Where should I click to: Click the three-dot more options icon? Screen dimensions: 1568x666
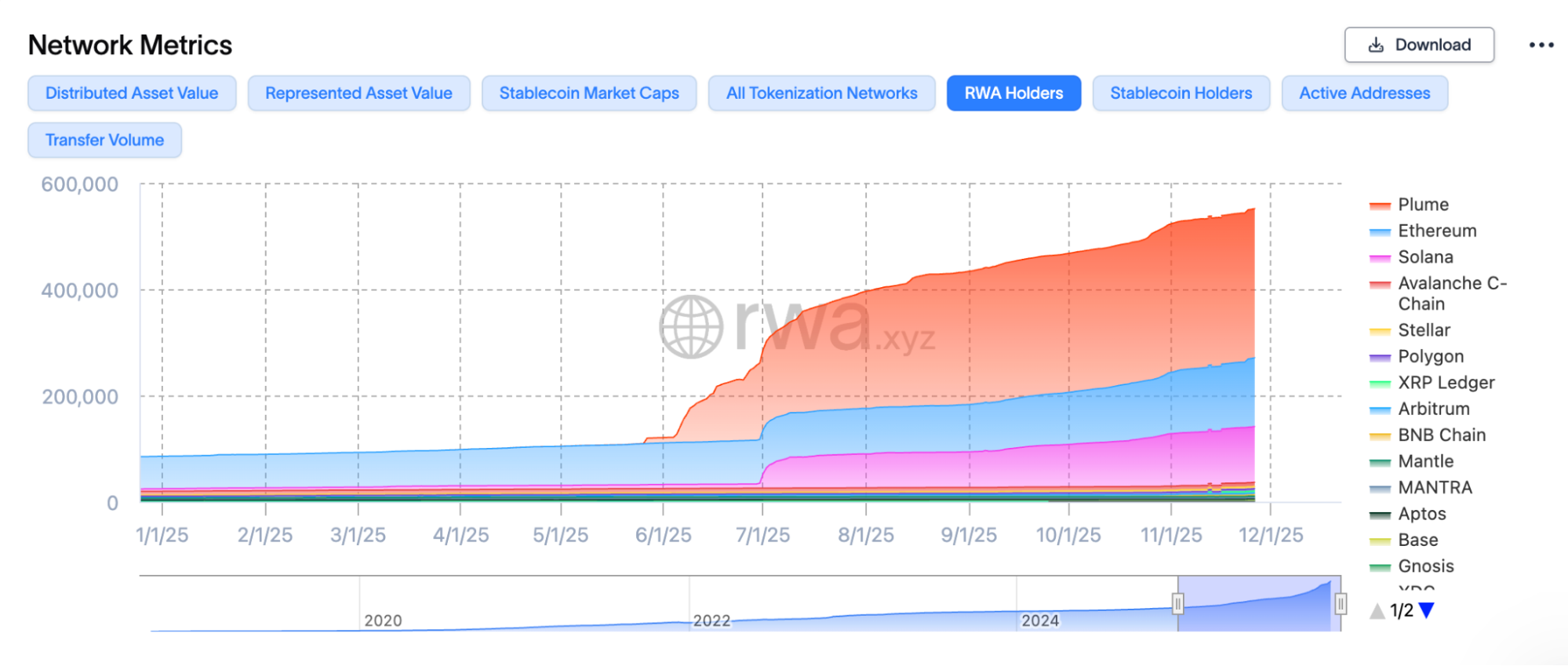pos(1541,45)
